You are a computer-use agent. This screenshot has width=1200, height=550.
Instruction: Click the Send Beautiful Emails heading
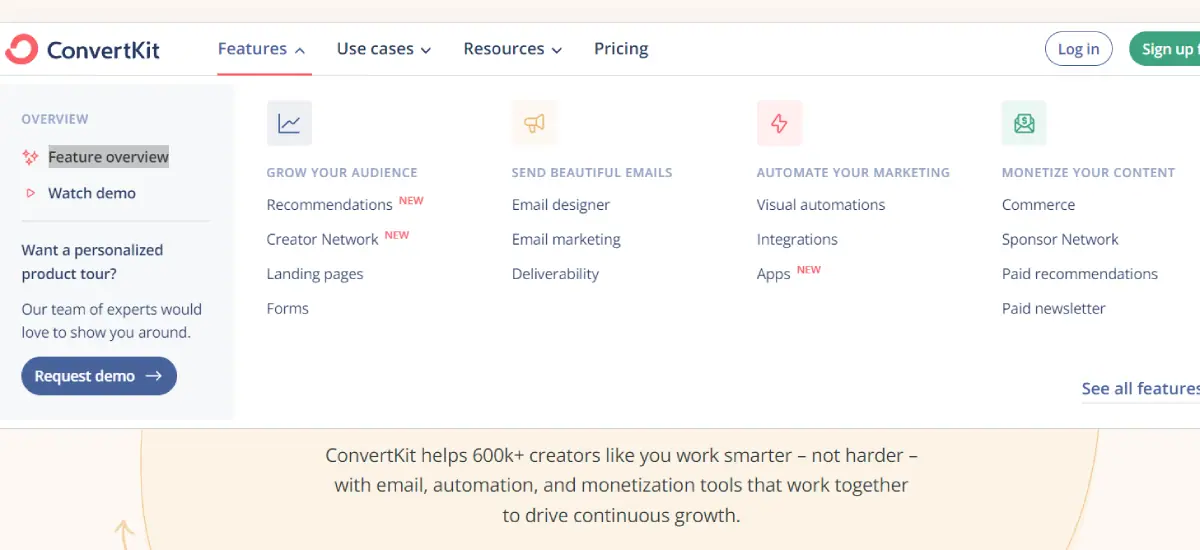(x=592, y=173)
